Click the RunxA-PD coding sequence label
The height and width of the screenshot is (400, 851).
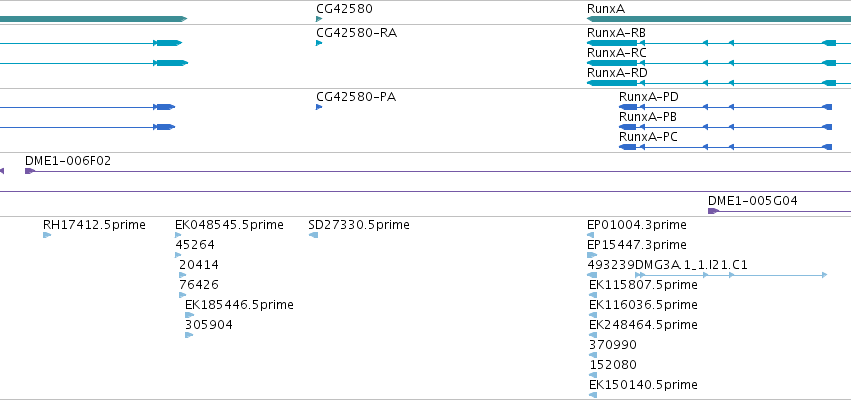pos(649,97)
